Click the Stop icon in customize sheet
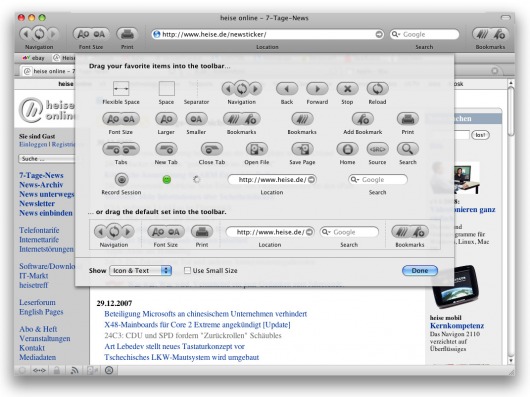Screen dimensions: 530x397 [x=347, y=89]
